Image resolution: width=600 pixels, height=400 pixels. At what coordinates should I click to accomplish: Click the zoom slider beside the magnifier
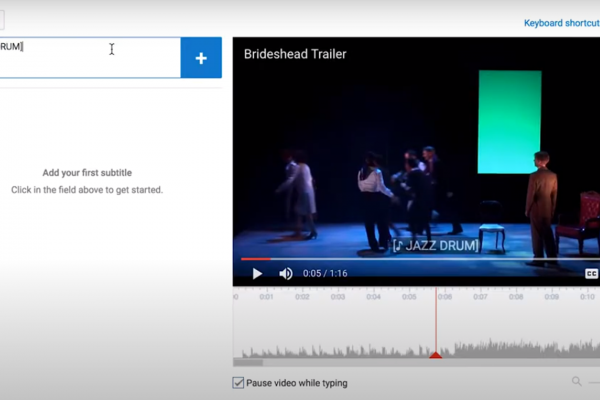click(594, 382)
